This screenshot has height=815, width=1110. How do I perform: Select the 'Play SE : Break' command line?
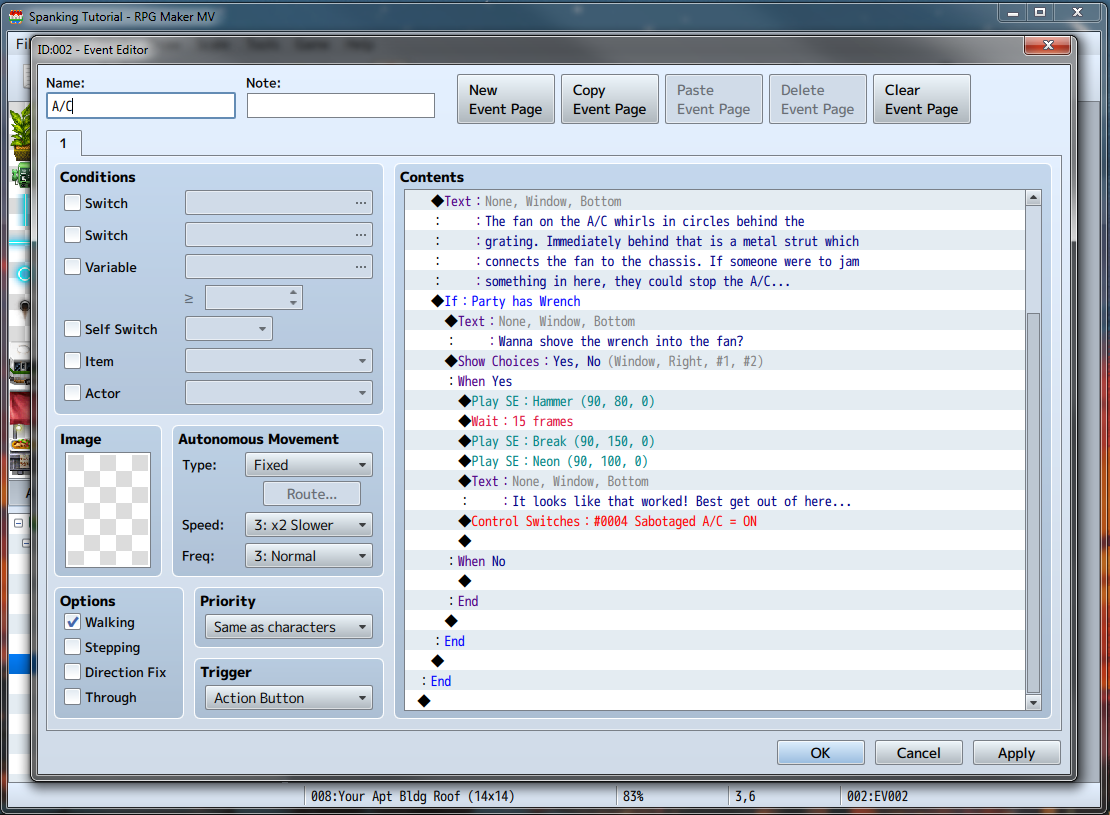pyautogui.click(x=715, y=441)
